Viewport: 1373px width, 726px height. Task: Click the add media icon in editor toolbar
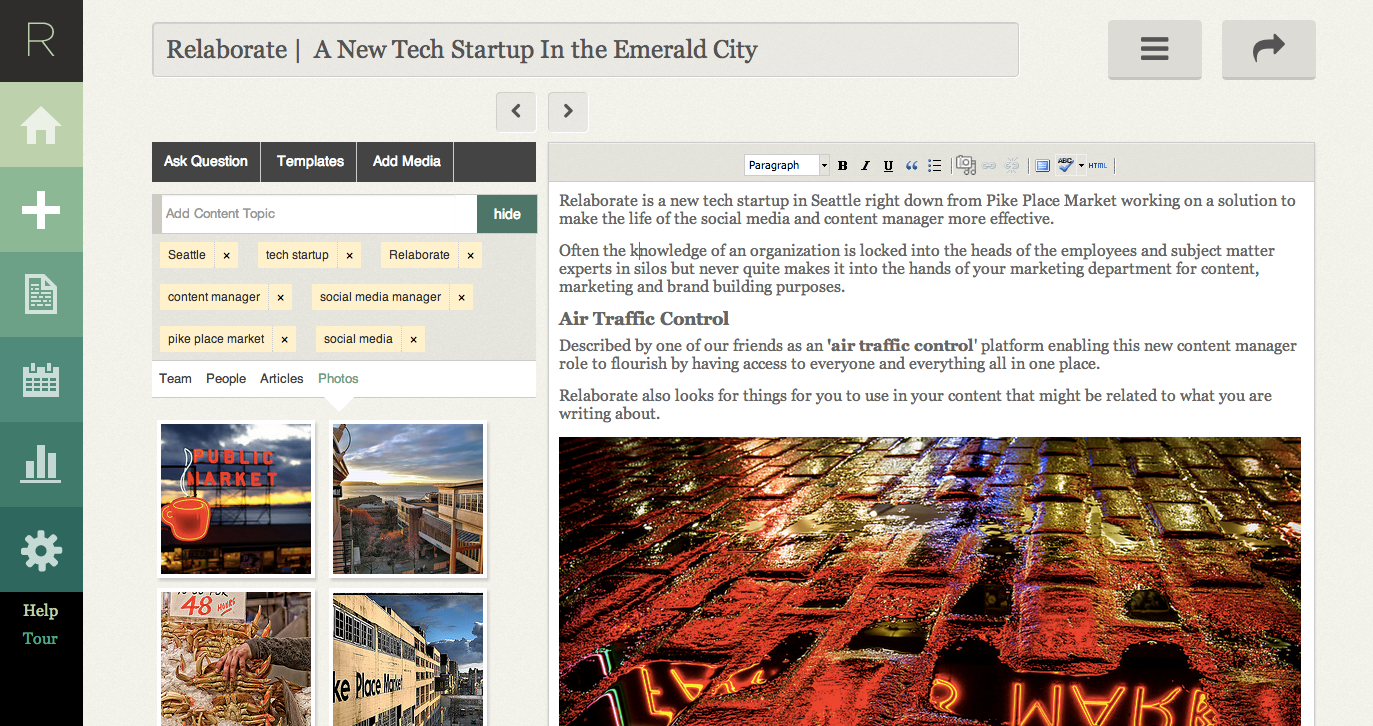965,166
